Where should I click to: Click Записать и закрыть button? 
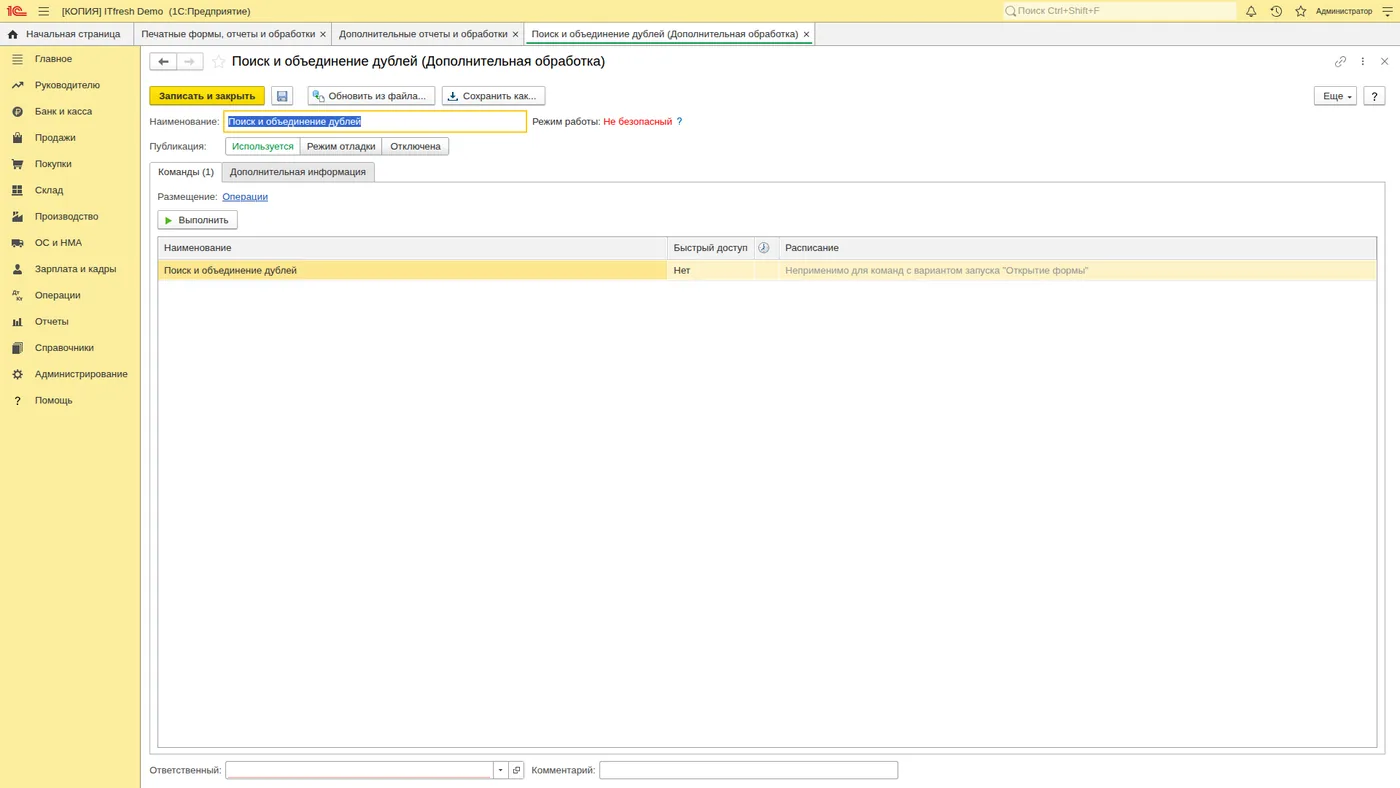pos(207,96)
